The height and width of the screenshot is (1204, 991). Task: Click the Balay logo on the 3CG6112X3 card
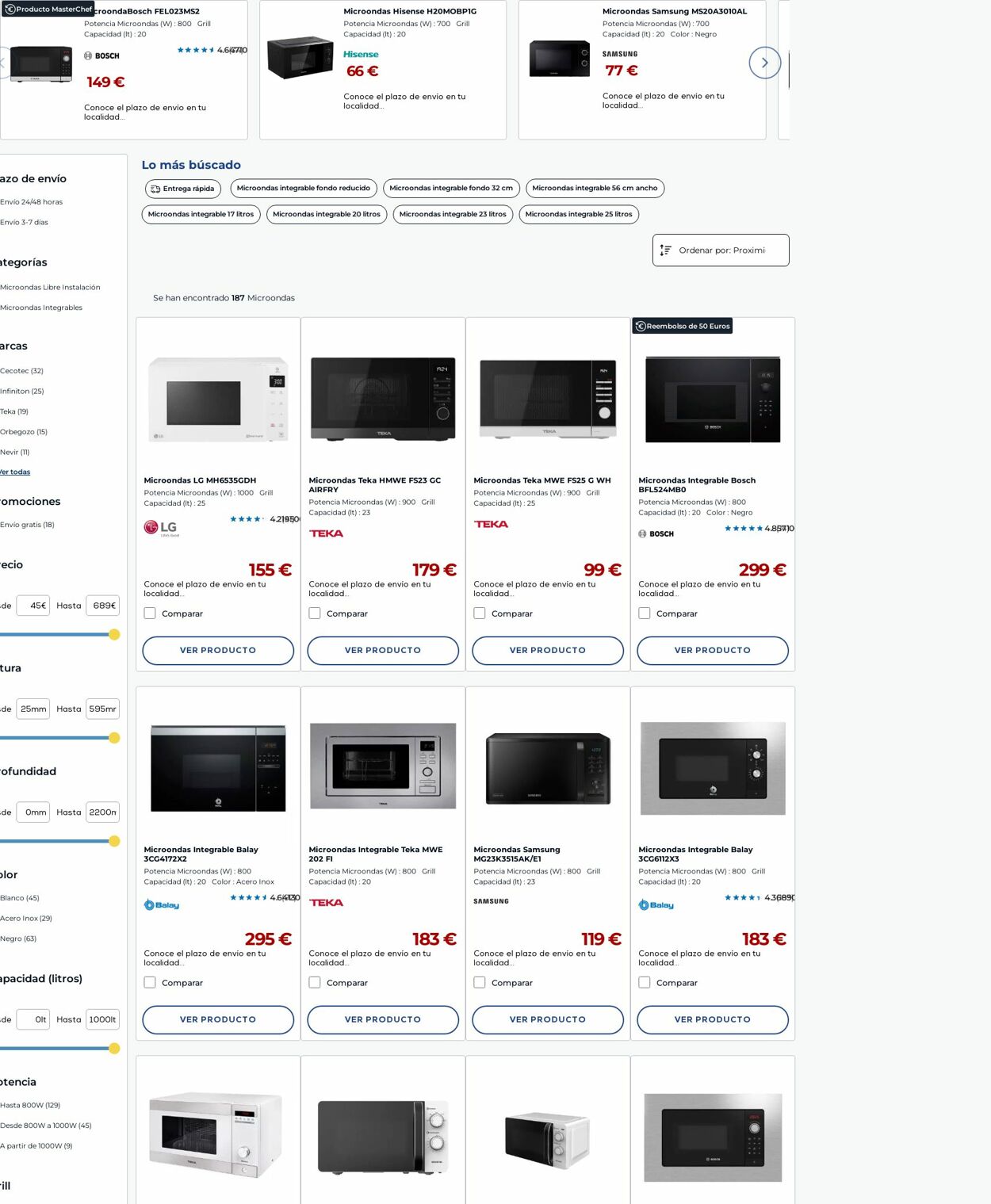(656, 905)
